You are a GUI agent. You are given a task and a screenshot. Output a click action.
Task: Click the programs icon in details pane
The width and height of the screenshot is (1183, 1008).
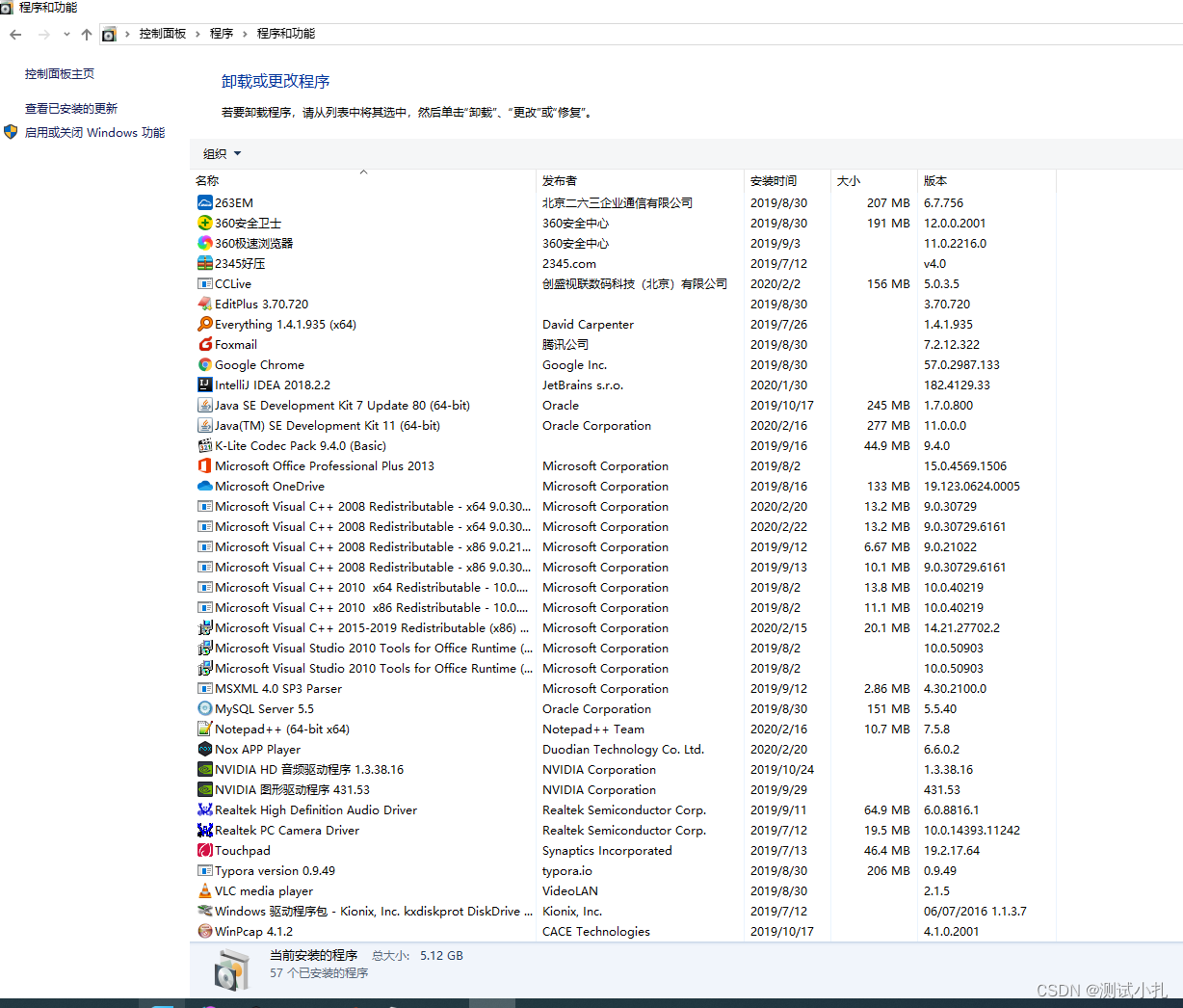231,969
